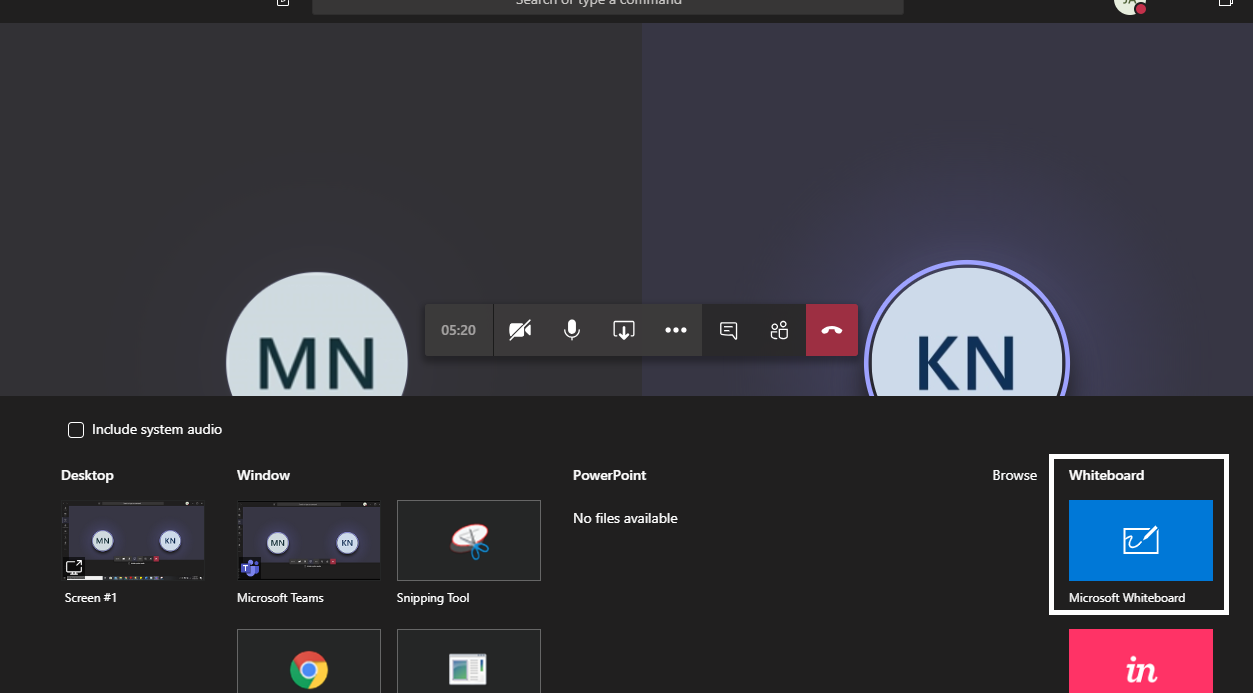Hang up the call
This screenshot has height=693, width=1253.
pos(832,330)
